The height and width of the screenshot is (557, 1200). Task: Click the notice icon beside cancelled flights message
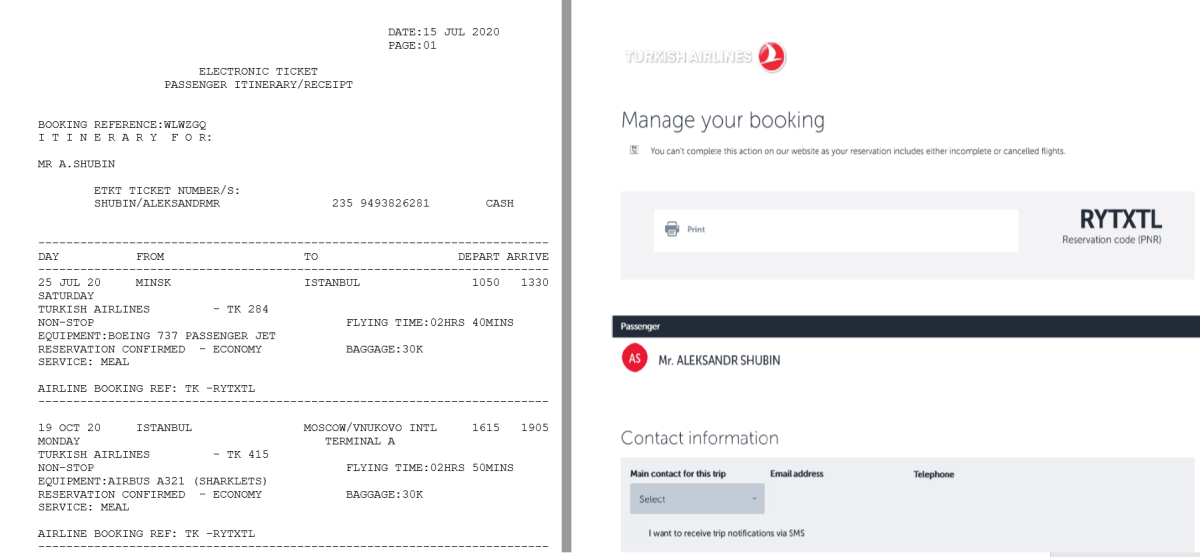634,150
